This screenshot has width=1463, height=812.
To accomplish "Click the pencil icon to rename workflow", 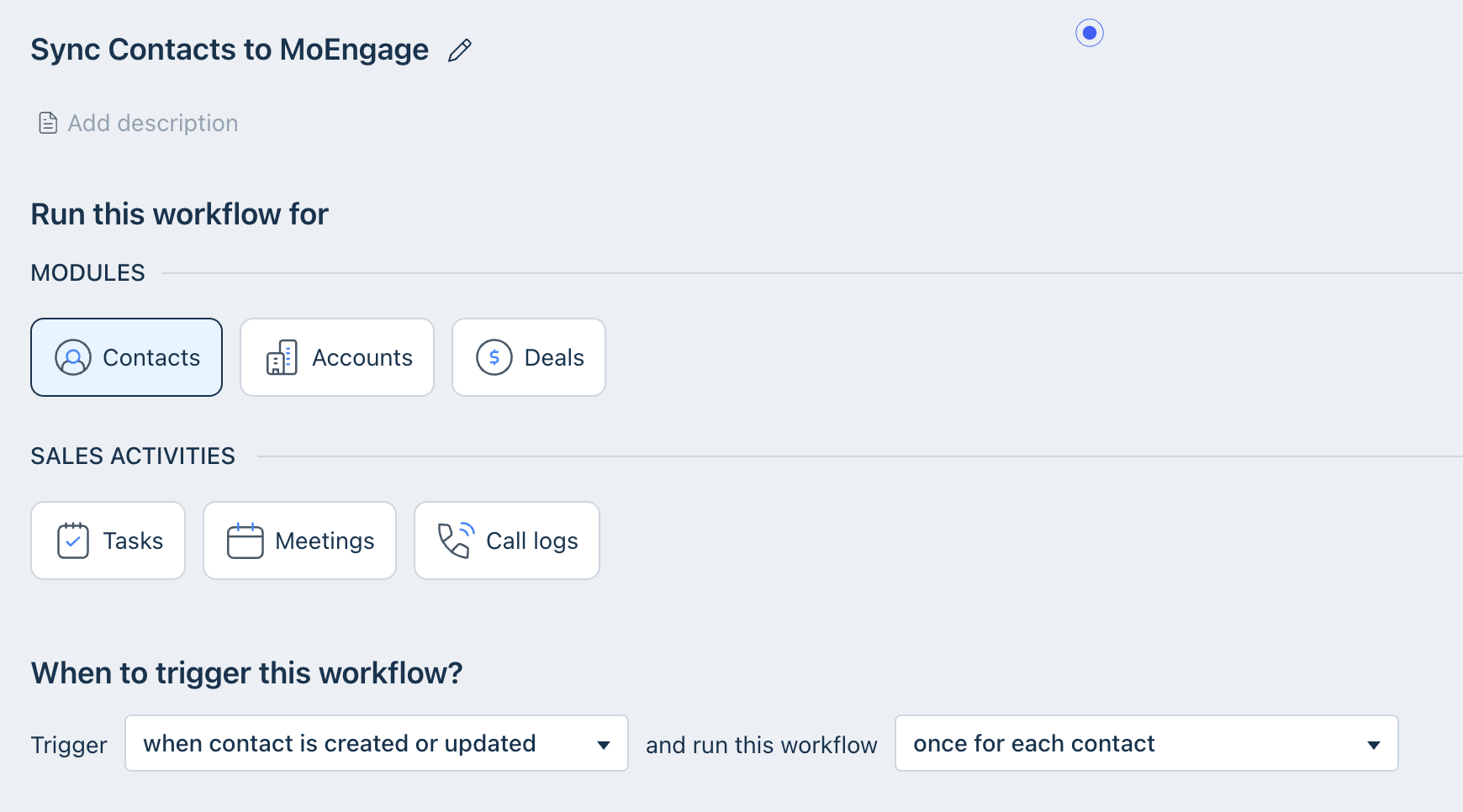I will [460, 50].
